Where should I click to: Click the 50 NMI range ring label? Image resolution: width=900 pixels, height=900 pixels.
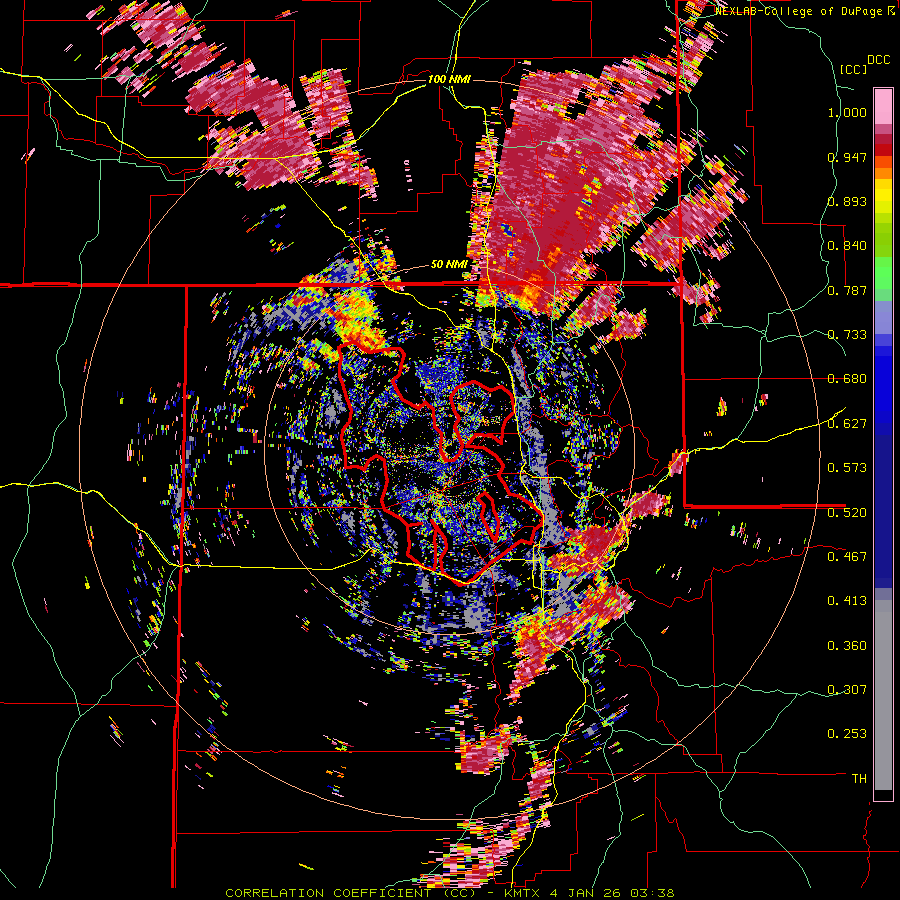coord(449,265)
